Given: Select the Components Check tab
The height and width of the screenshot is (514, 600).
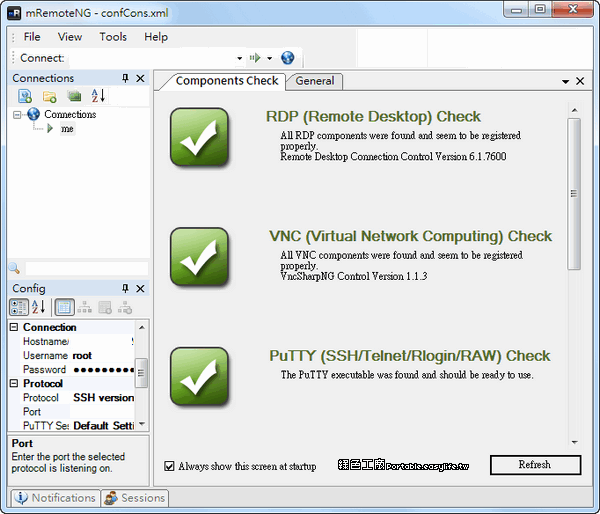Looking at the screenshot, I should click(227, 81).
